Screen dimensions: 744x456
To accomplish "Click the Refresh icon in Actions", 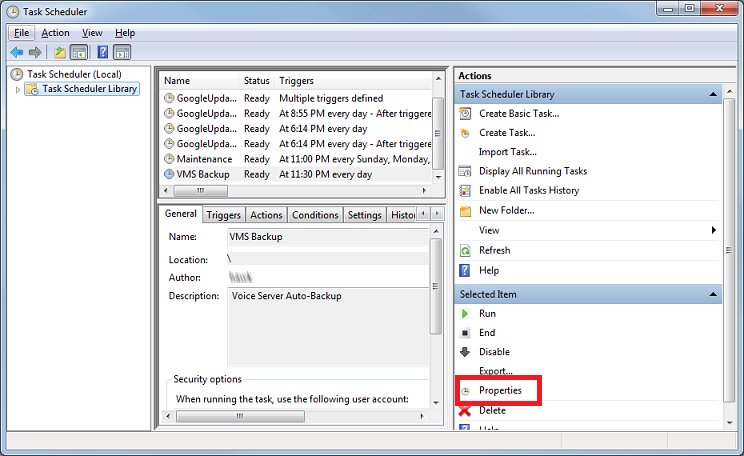I will (465, 250).
